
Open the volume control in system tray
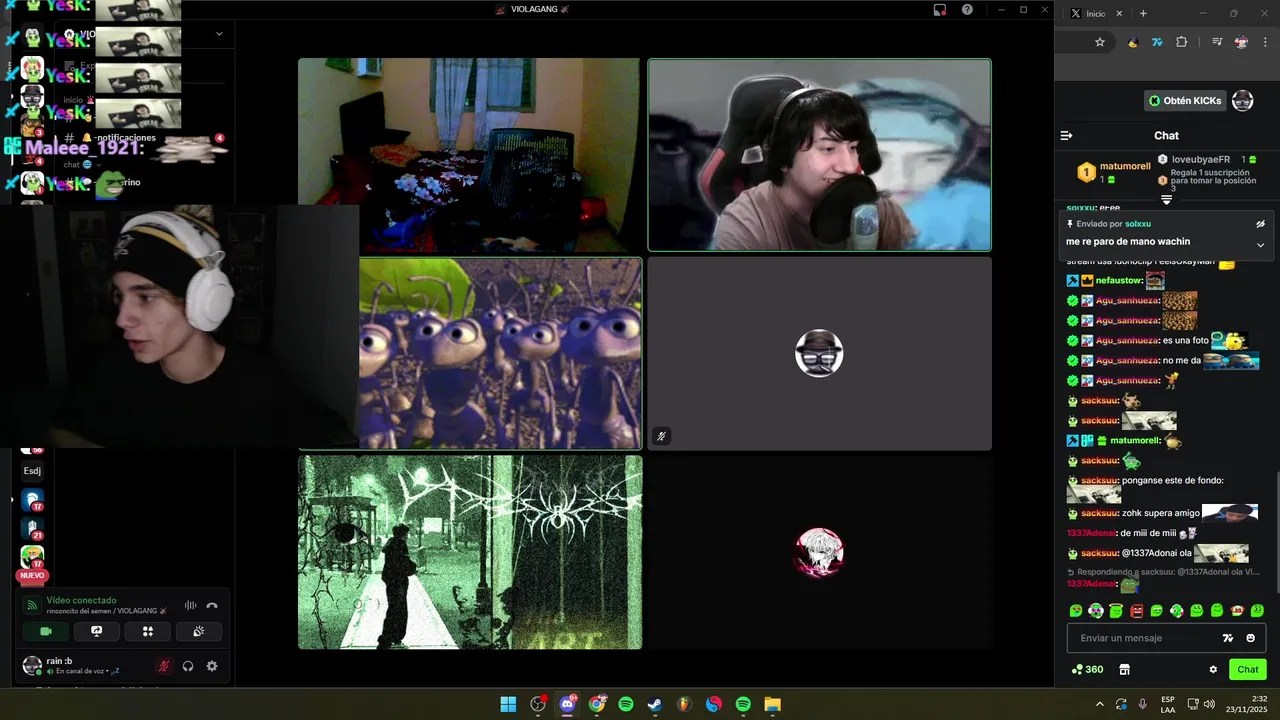point(1209,704)
